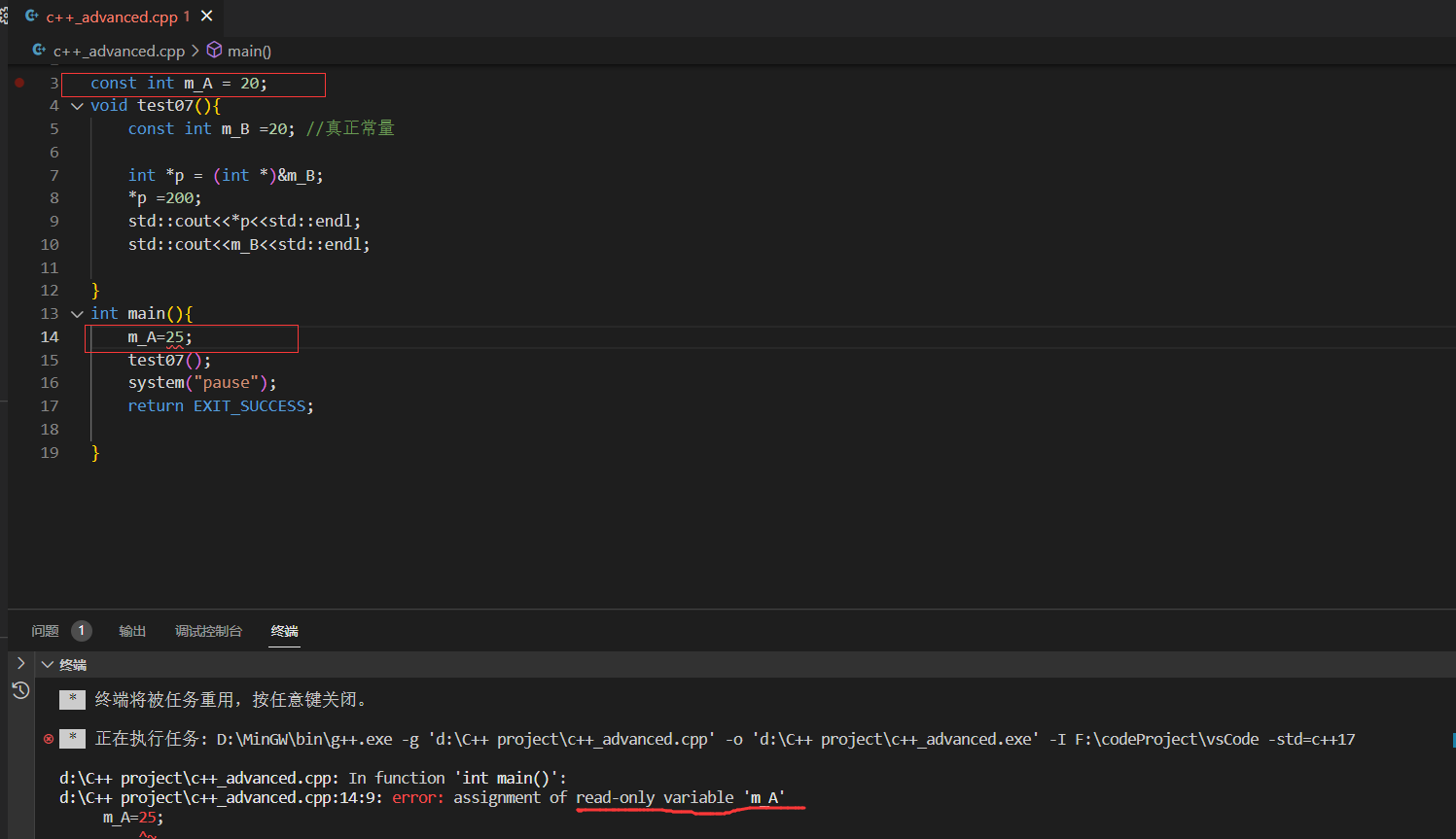1456x839 pixels.
Task: Expand the right-pointing chevron in terminal sidebar
Action: pyautogui.click(x=20, y=663)
